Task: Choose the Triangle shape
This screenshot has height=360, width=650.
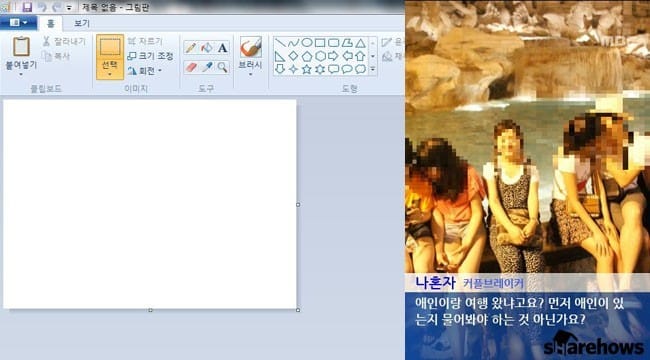Action: (360, 43)
